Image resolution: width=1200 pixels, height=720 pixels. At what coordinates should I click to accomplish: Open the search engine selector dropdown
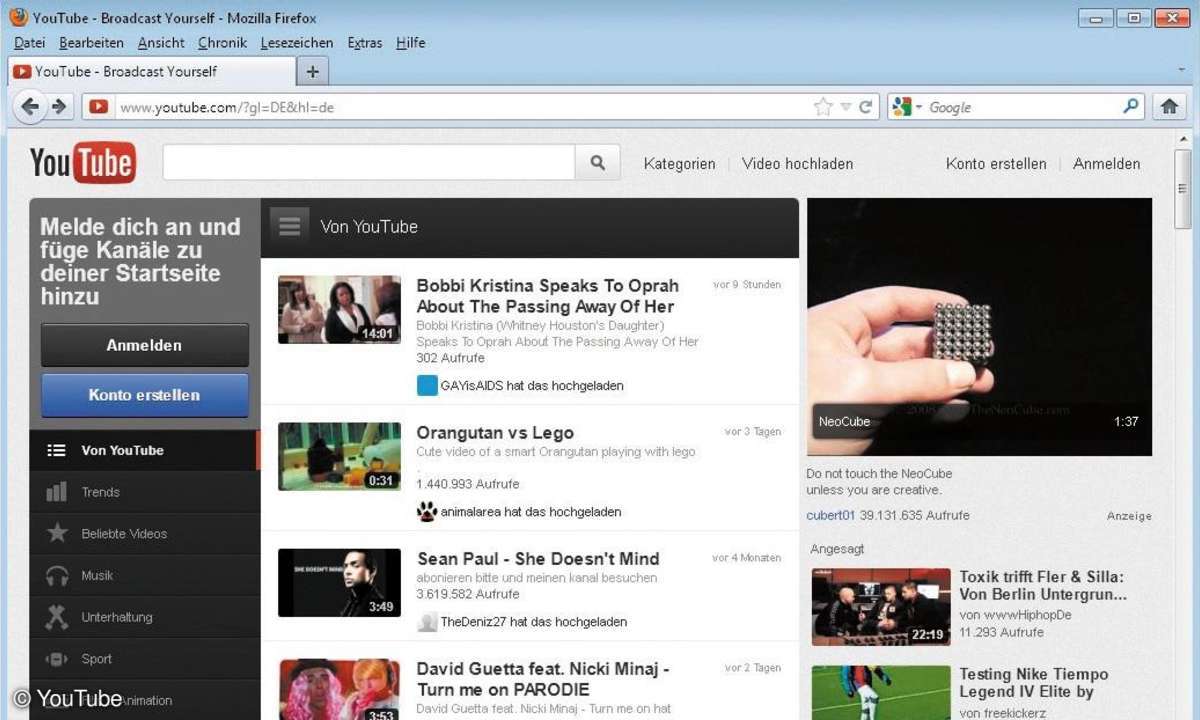(919, 107)
